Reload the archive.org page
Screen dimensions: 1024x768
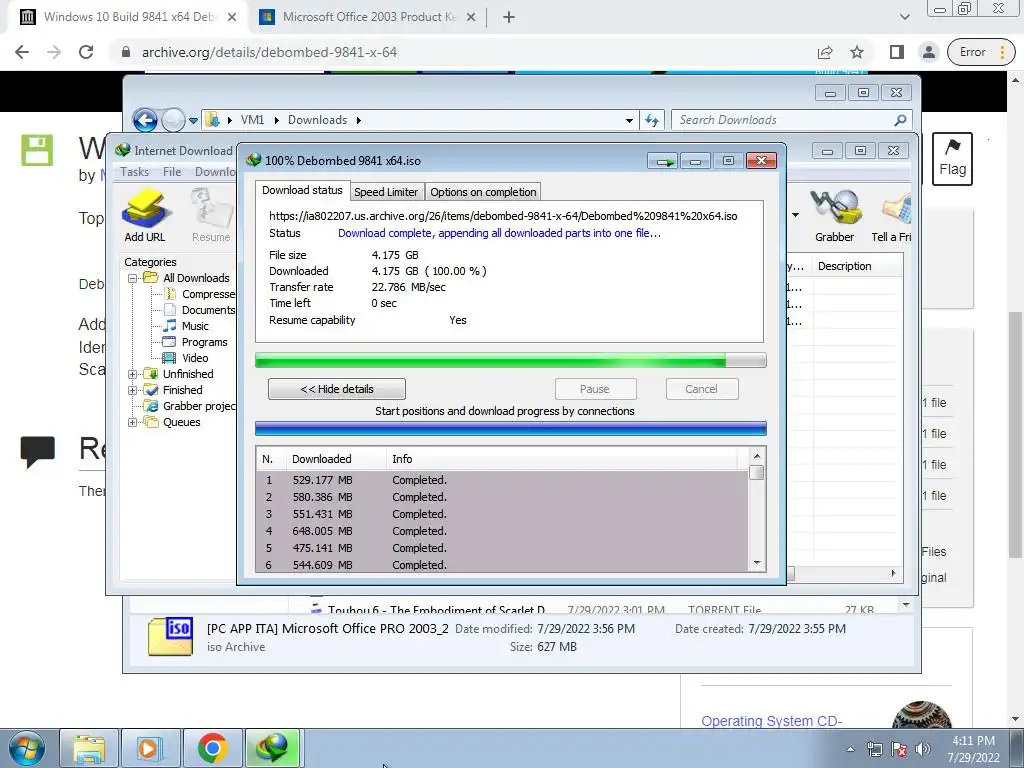click(x=86, y=52)
